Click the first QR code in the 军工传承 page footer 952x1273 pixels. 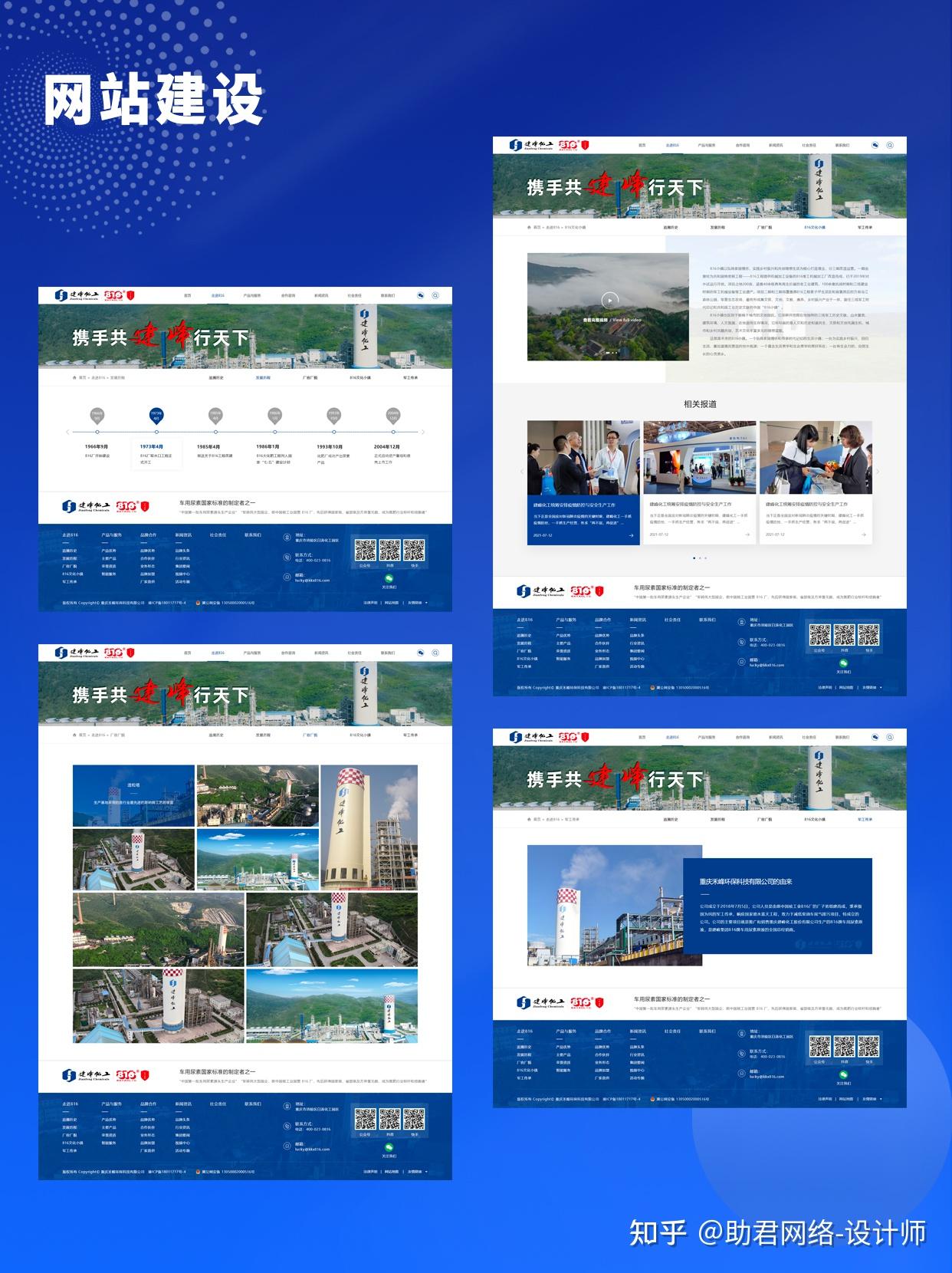pyautogui.click(x=819, y=1045)
